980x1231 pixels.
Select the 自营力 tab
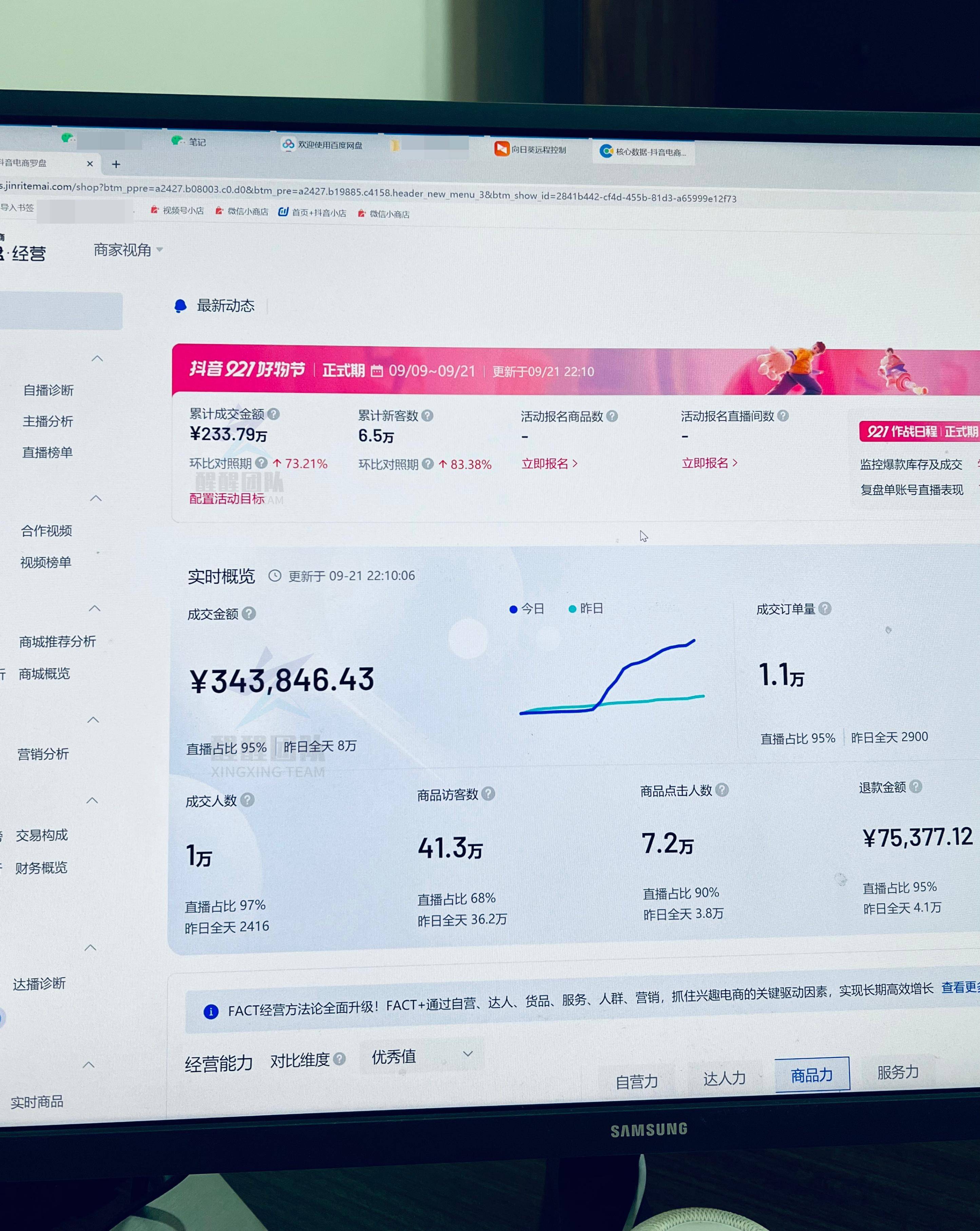click(636, 1081)
